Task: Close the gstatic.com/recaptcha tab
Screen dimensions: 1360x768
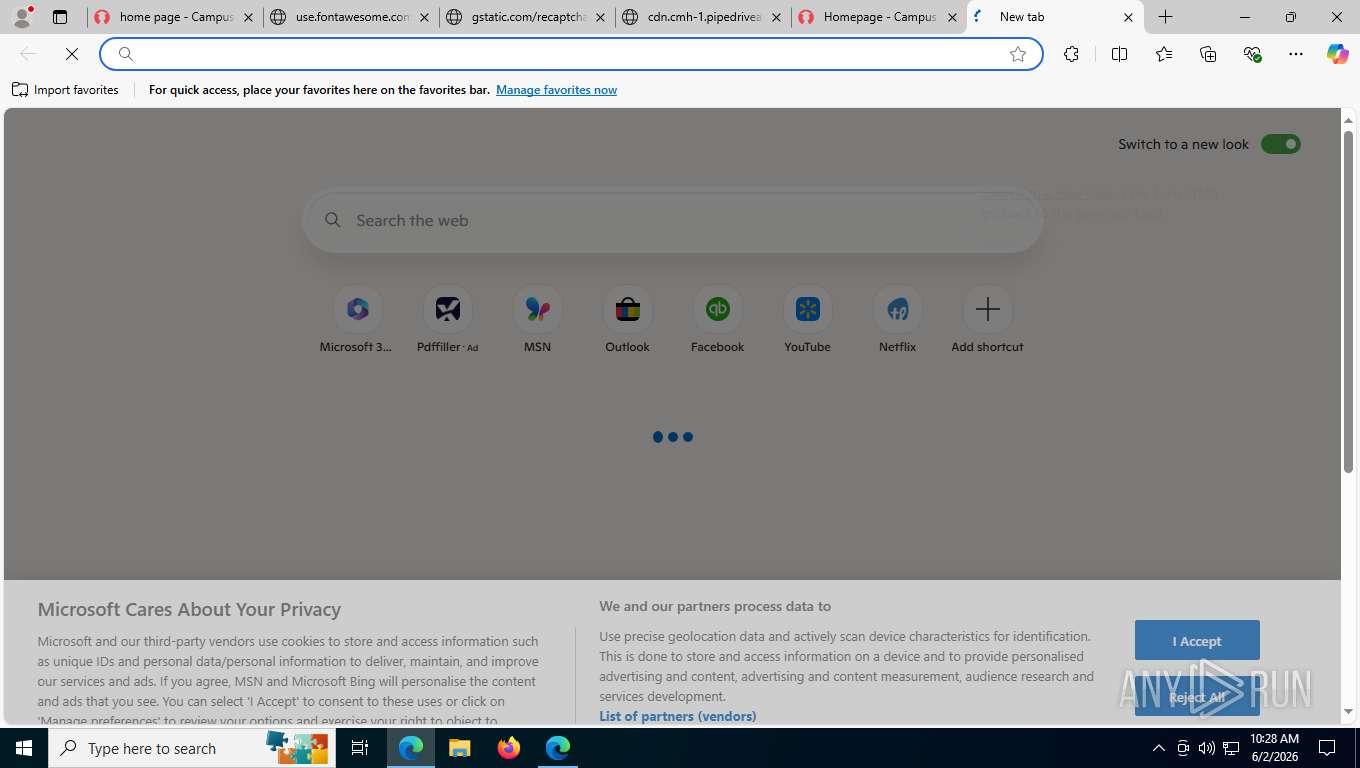Action: 600,17
